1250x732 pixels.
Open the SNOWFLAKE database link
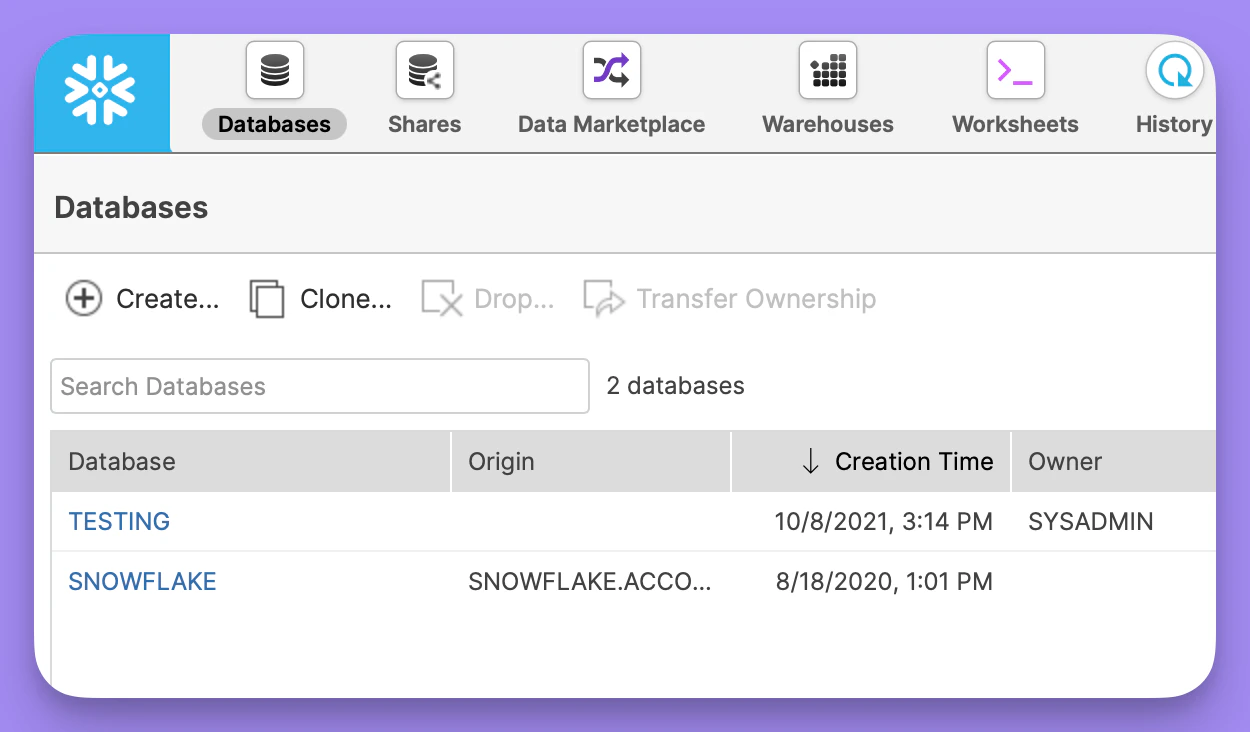tap(142, 581)
